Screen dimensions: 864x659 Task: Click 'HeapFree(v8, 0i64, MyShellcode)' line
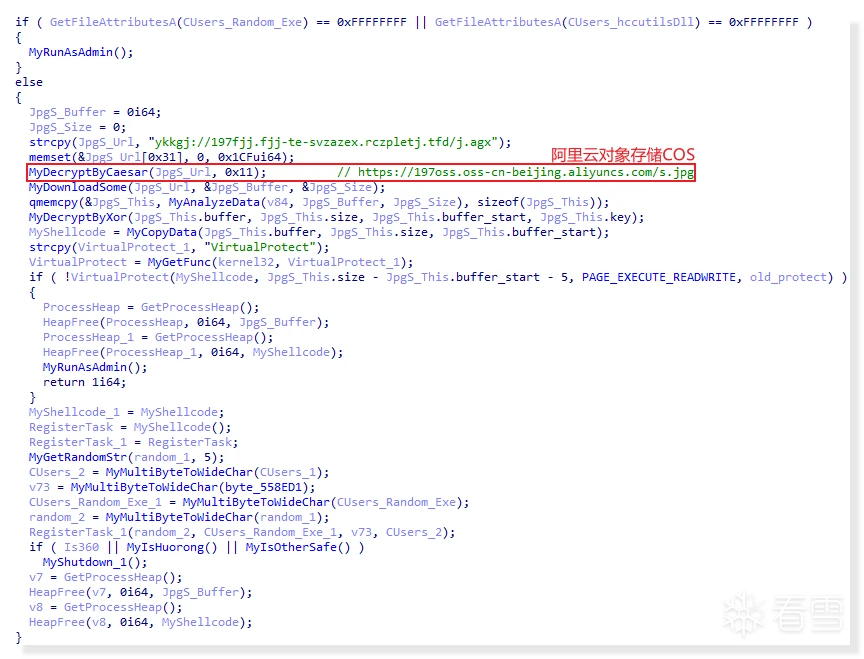(x=141, y=623)
